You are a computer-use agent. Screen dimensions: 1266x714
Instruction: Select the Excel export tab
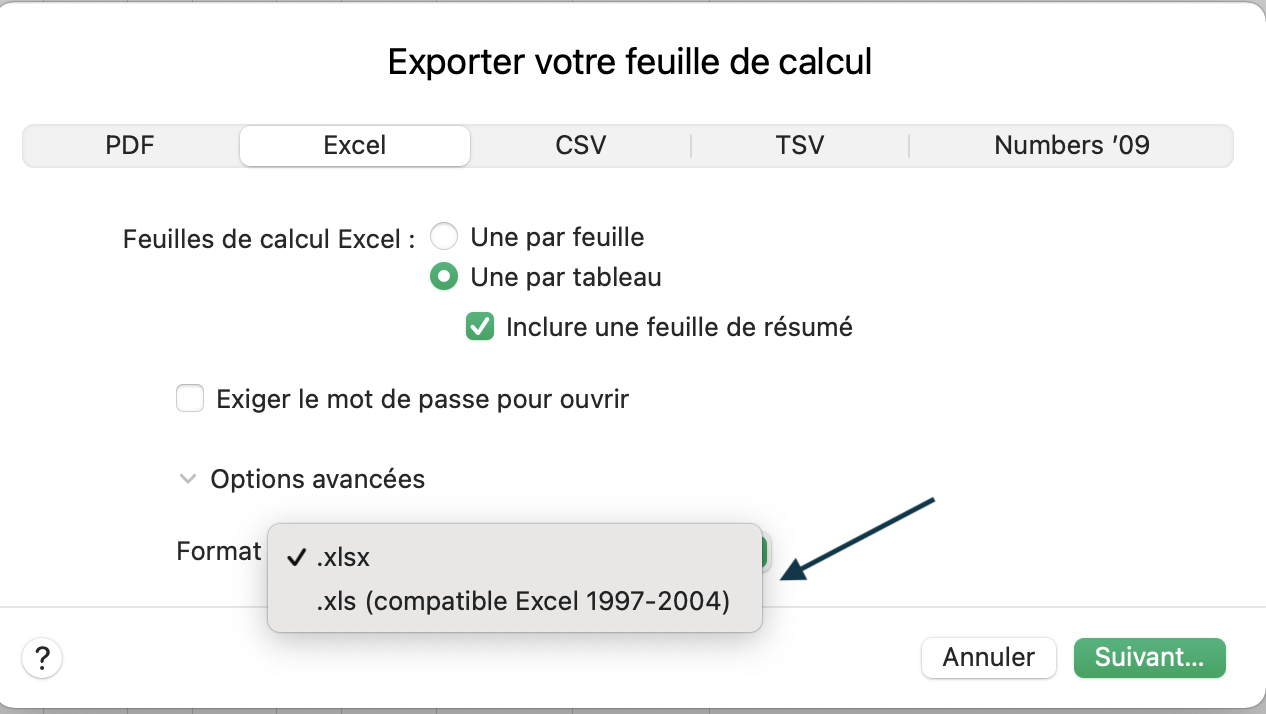[x=354, y=145]
